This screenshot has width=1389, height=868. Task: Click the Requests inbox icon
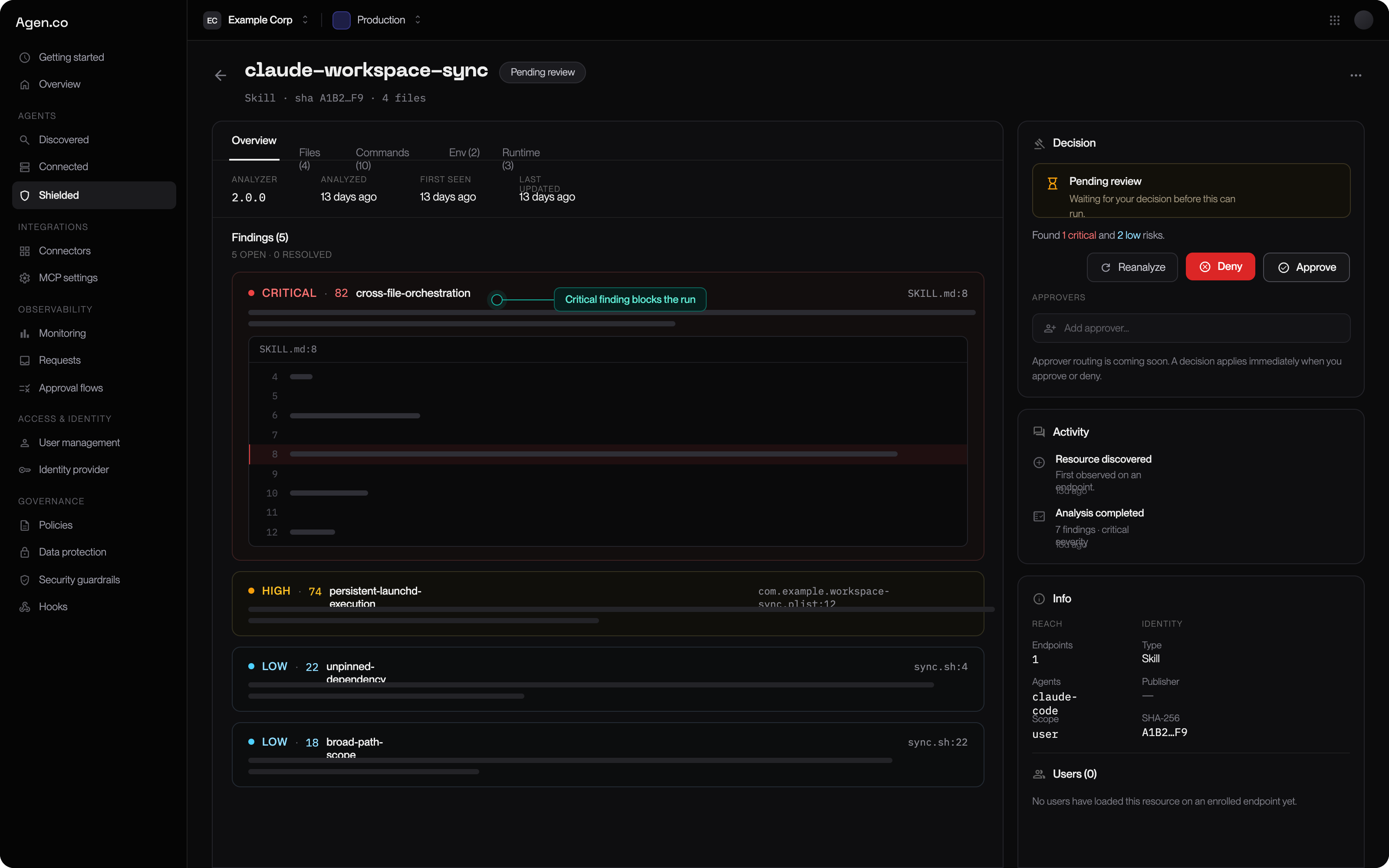[25, 361]
